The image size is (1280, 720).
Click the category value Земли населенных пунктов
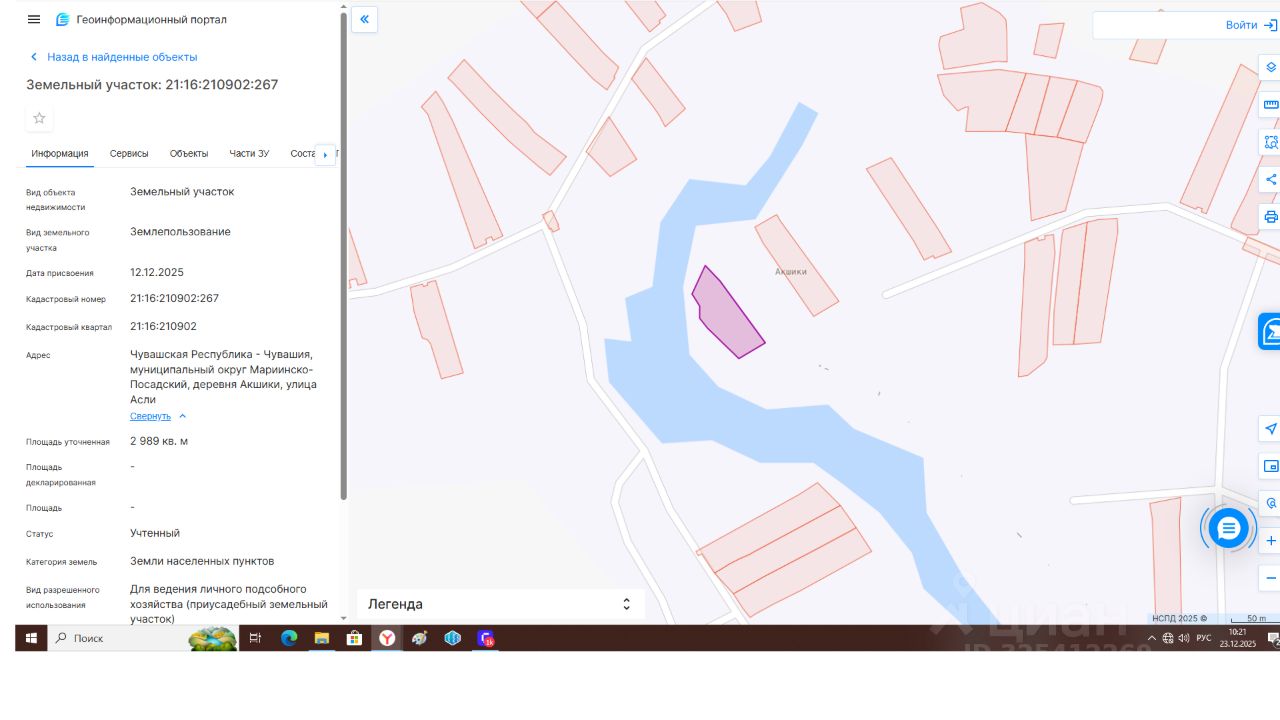[x=202, y=561]
